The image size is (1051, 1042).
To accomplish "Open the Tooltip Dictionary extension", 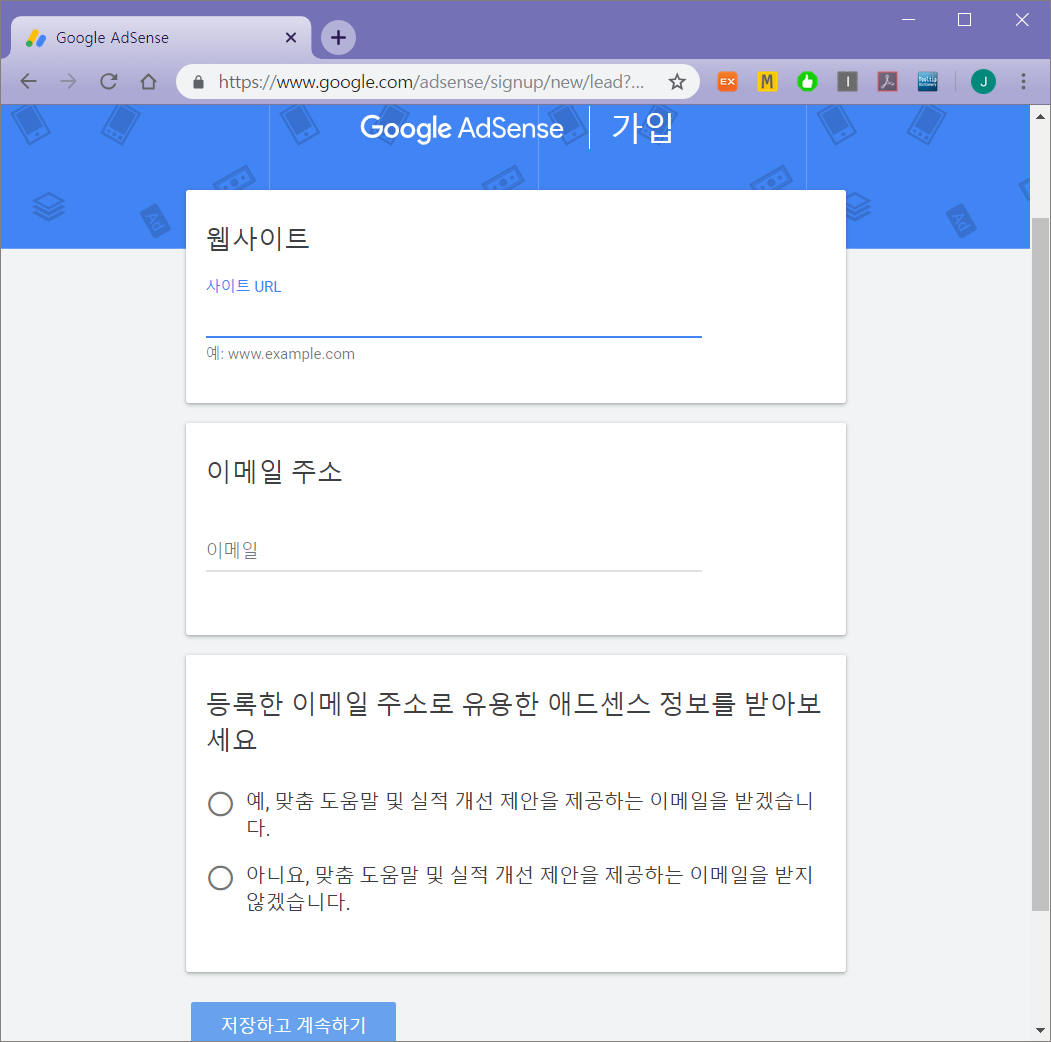I will click(x=928, y=82).
